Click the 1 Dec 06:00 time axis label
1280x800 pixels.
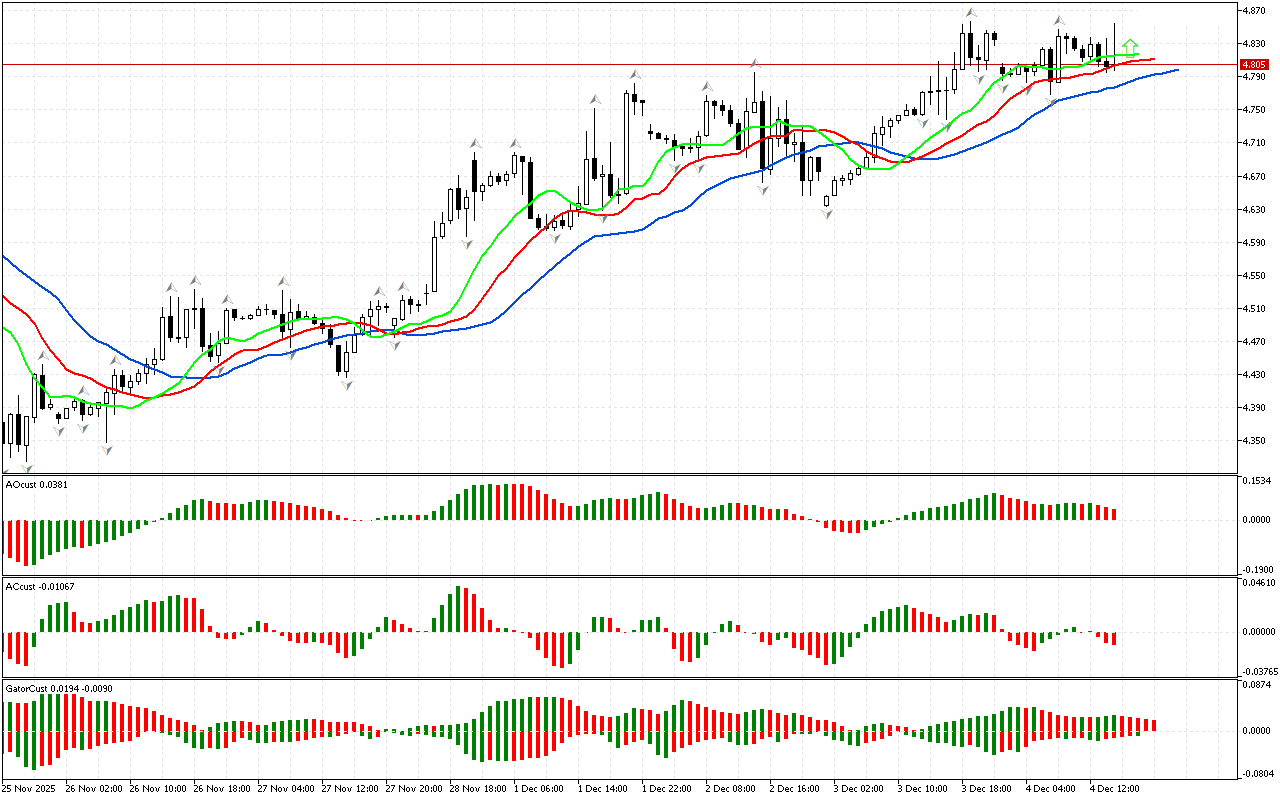(x=540, y=788)
